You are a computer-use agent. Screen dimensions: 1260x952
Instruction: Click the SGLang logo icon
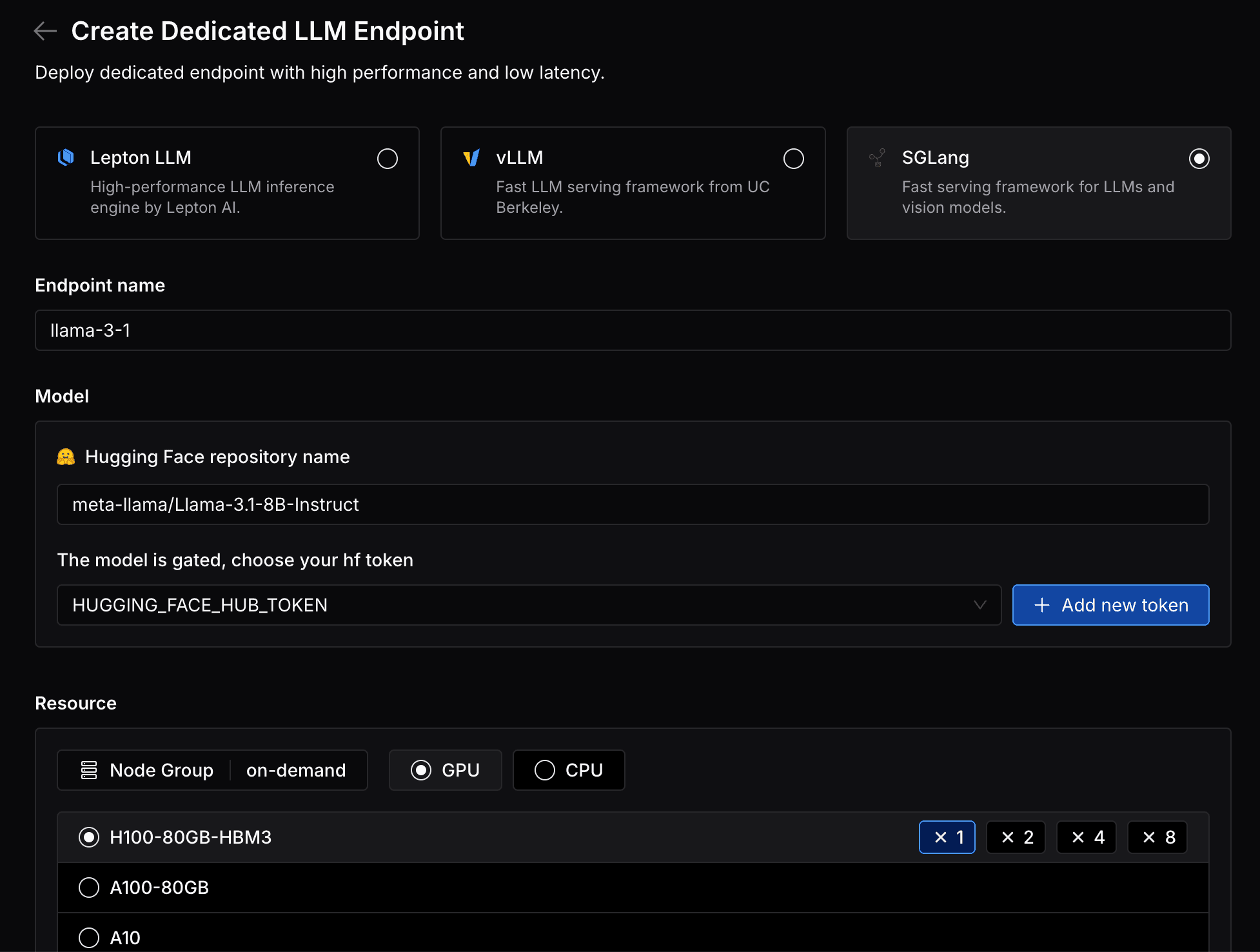coord(877,157)
